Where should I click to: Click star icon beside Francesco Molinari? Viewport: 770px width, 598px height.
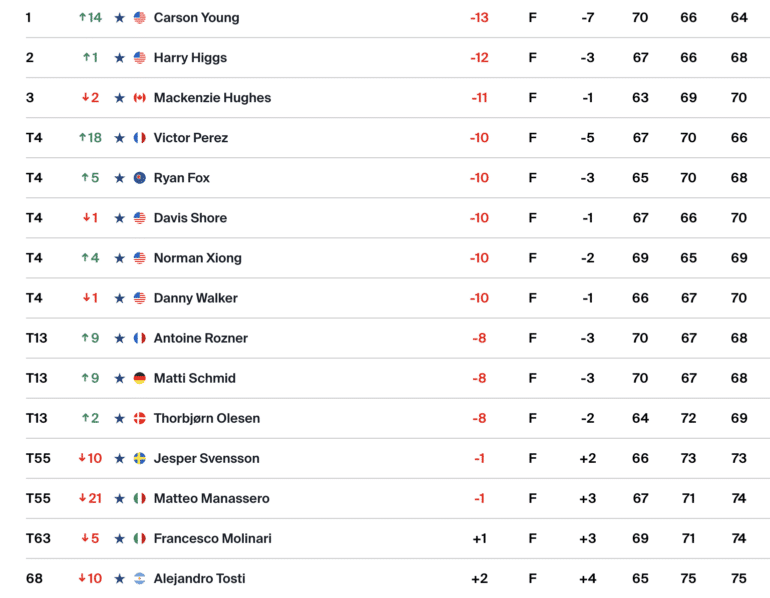[x=119, y=539]
